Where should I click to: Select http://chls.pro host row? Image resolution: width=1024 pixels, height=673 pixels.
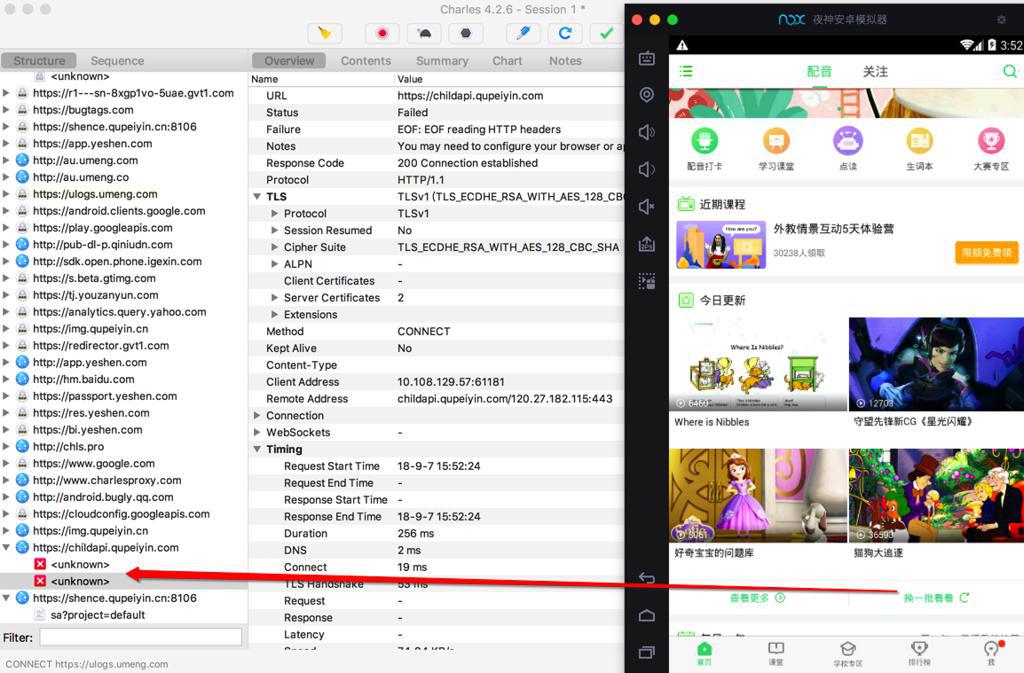[69, 446]
